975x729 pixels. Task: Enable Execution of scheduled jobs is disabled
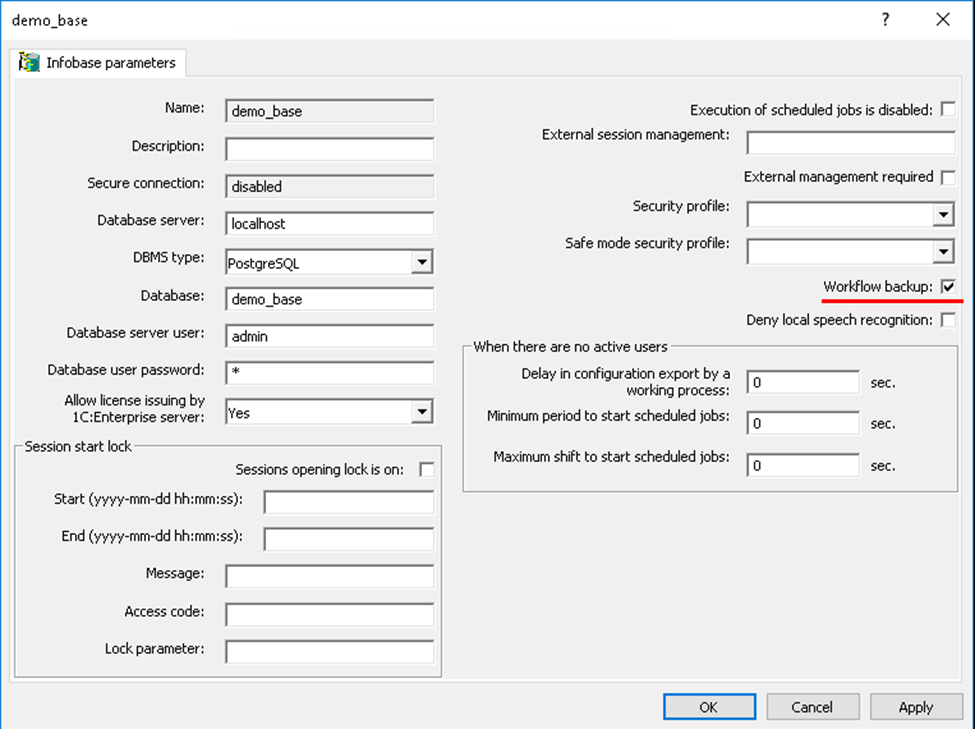coord(948,109)
